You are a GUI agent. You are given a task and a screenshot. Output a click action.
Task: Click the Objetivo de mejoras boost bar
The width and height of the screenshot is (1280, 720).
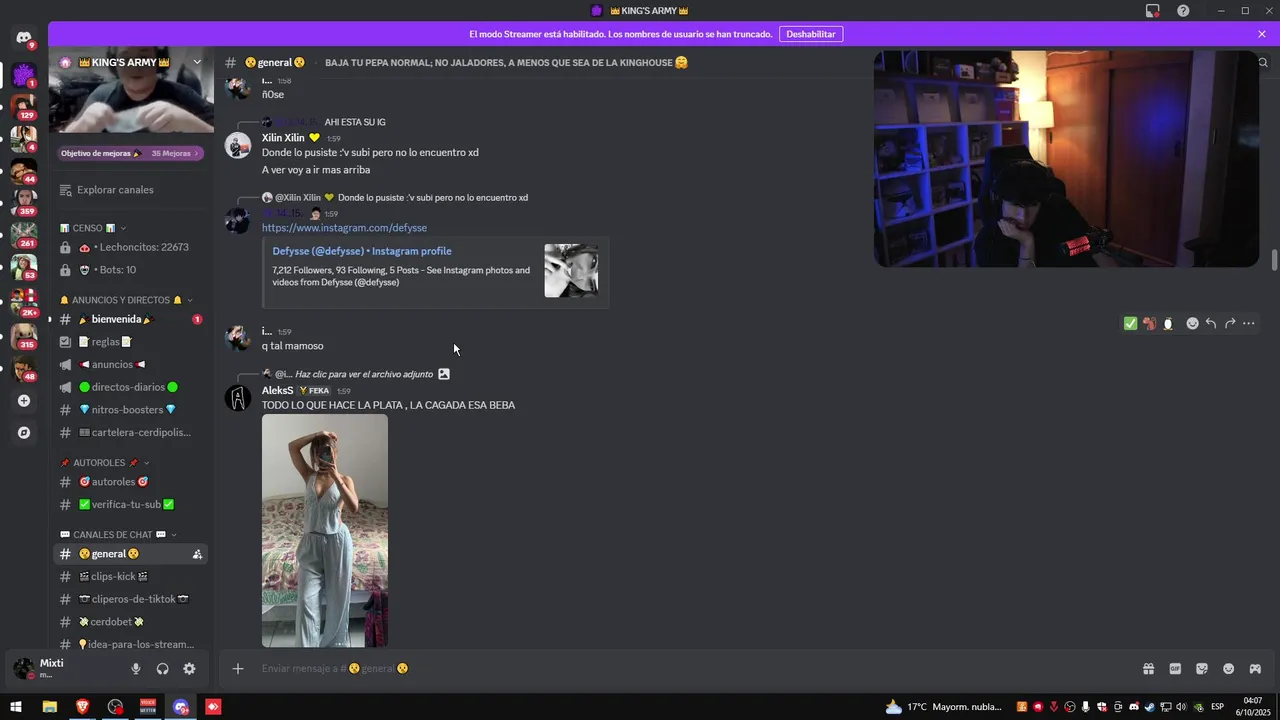[130, 154]
